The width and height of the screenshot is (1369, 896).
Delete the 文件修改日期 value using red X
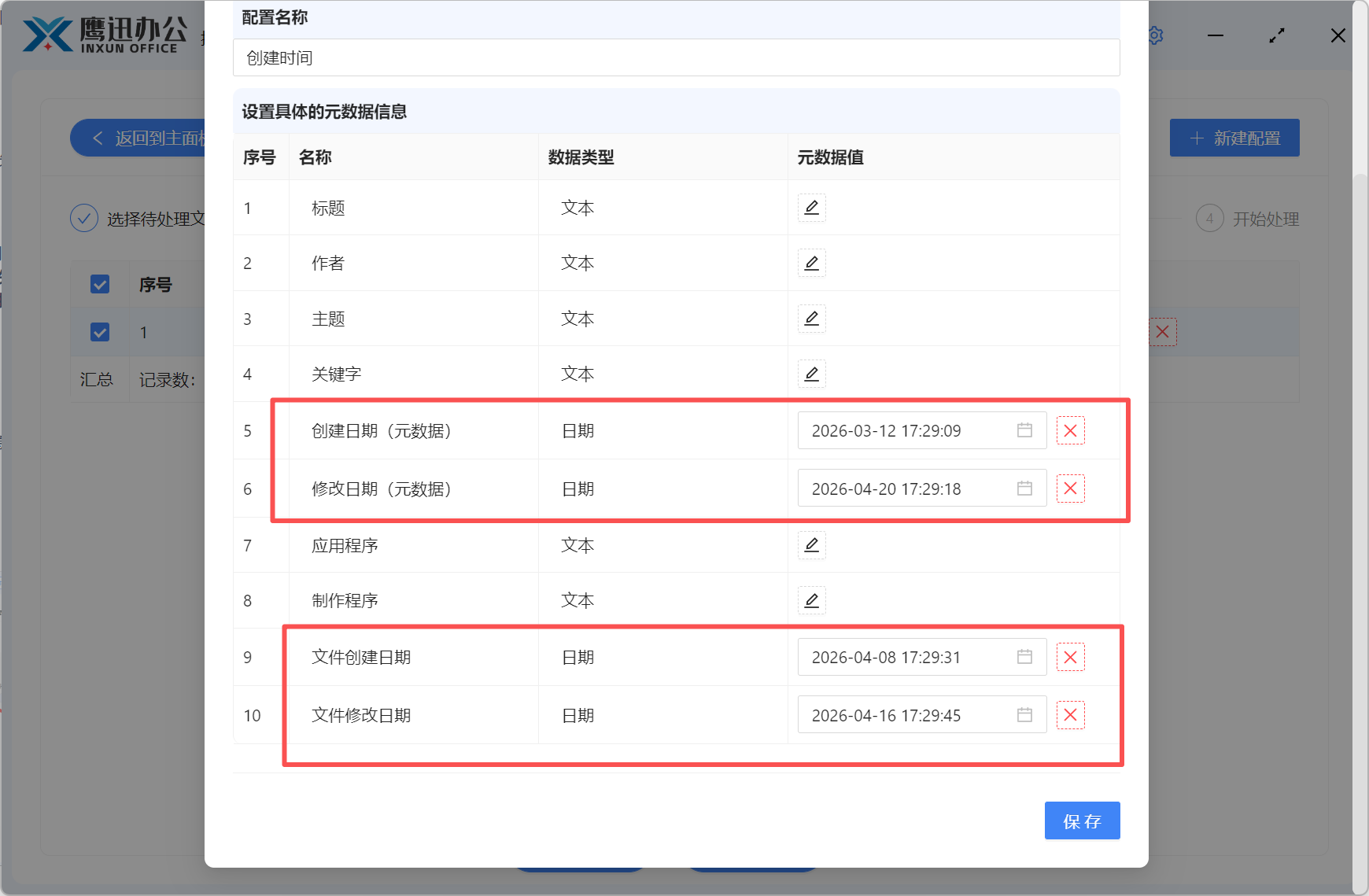click(1070, 714)
